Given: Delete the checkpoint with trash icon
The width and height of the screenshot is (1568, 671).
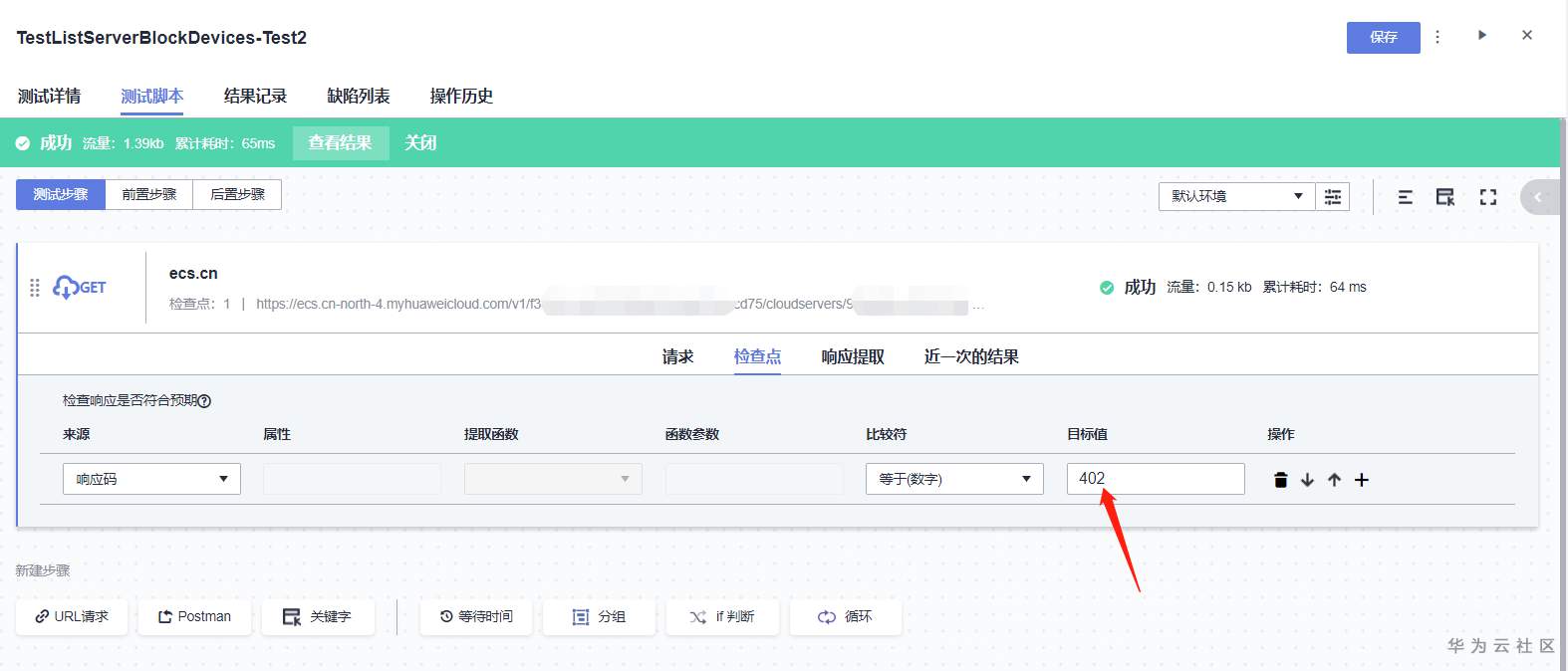Looking at the screenshot, I should click(1280, 480).
